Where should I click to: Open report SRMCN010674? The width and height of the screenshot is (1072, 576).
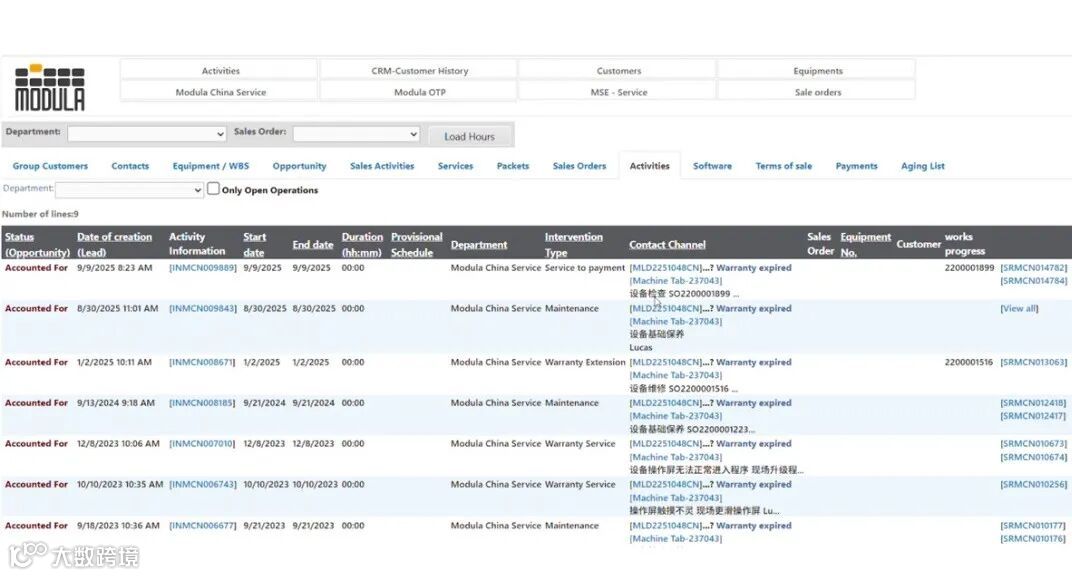(1033, 457)
